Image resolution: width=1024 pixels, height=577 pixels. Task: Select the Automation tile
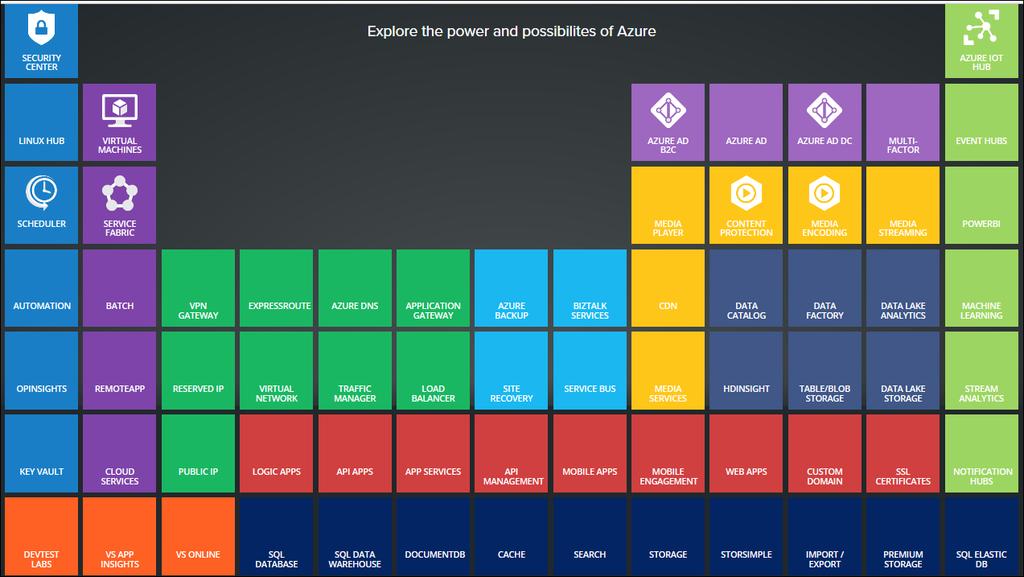click(x=41, y=288)
